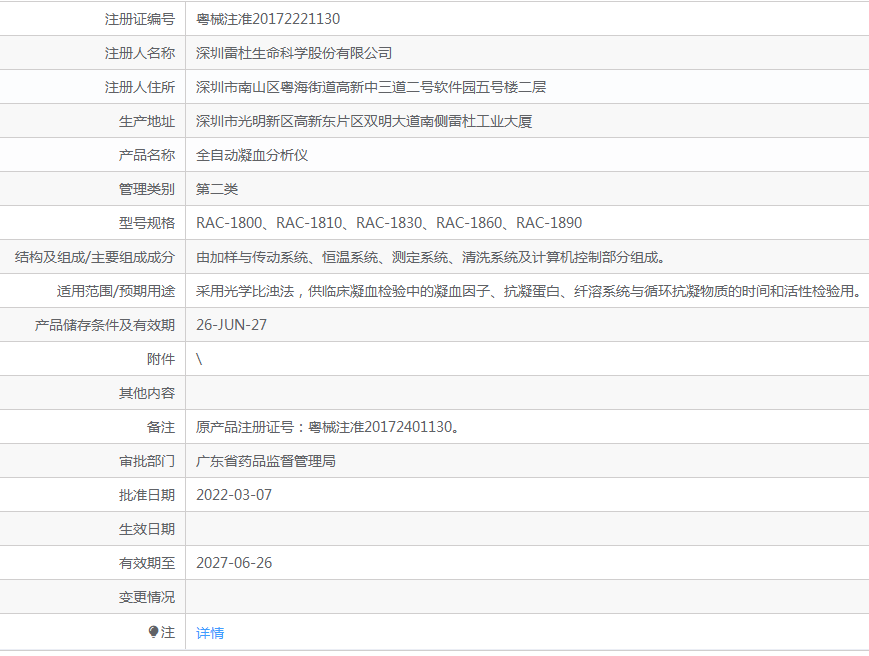
Task: Click the 结构及组成/主要组成成分 label
Action: [x=95, y=257]
